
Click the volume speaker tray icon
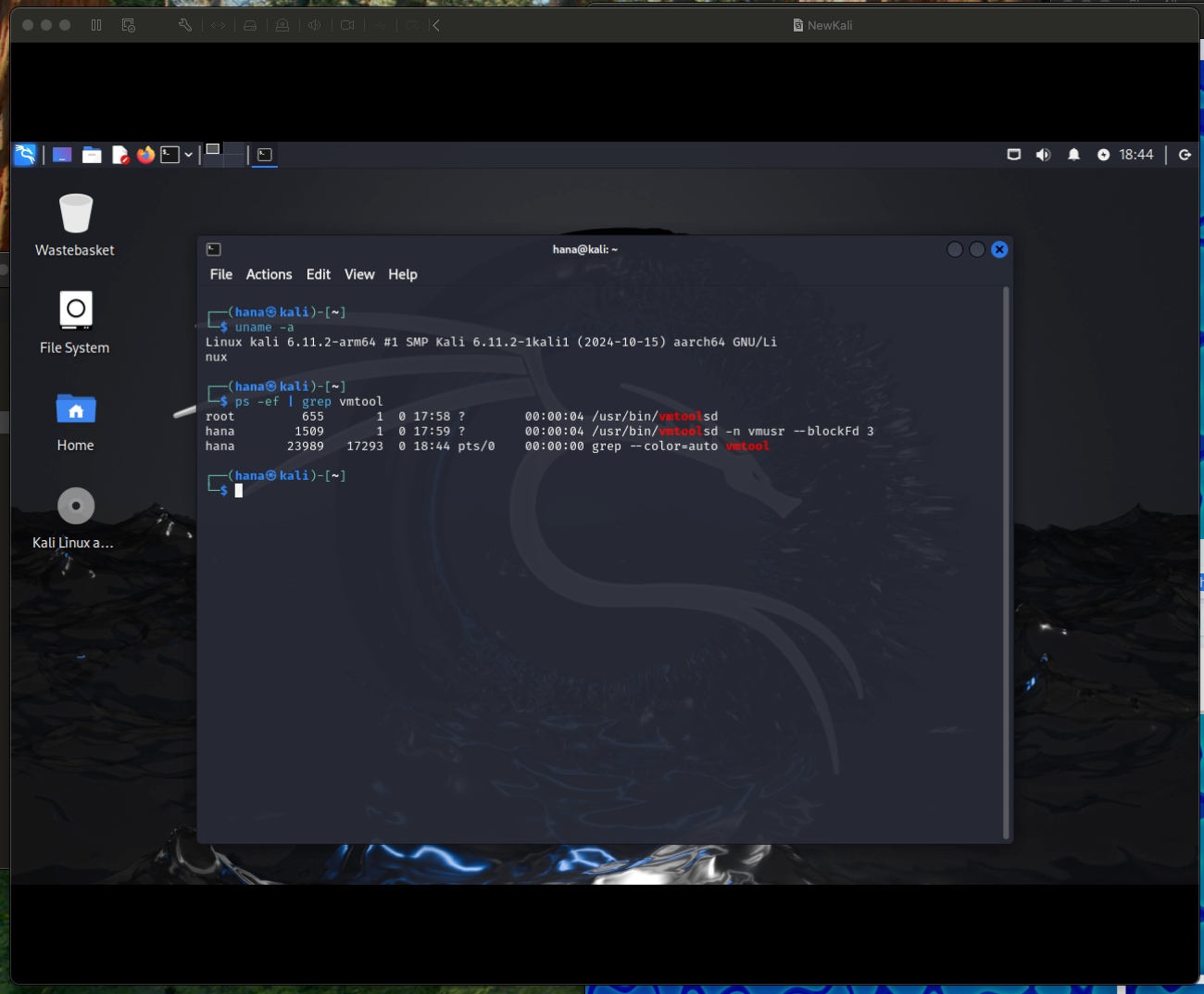(x=1043, y=155)
